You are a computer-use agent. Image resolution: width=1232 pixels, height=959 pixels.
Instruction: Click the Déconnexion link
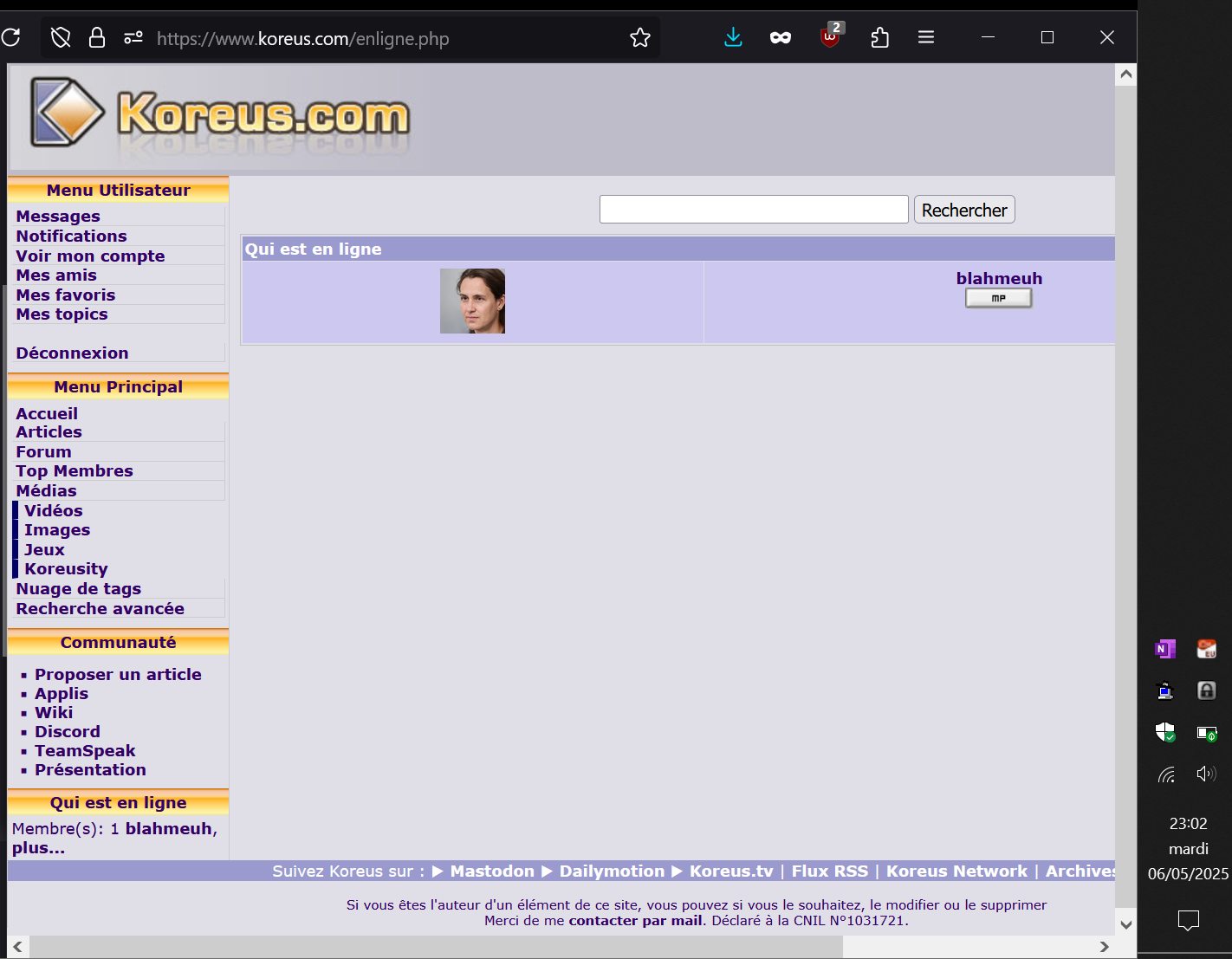(72, 353)
